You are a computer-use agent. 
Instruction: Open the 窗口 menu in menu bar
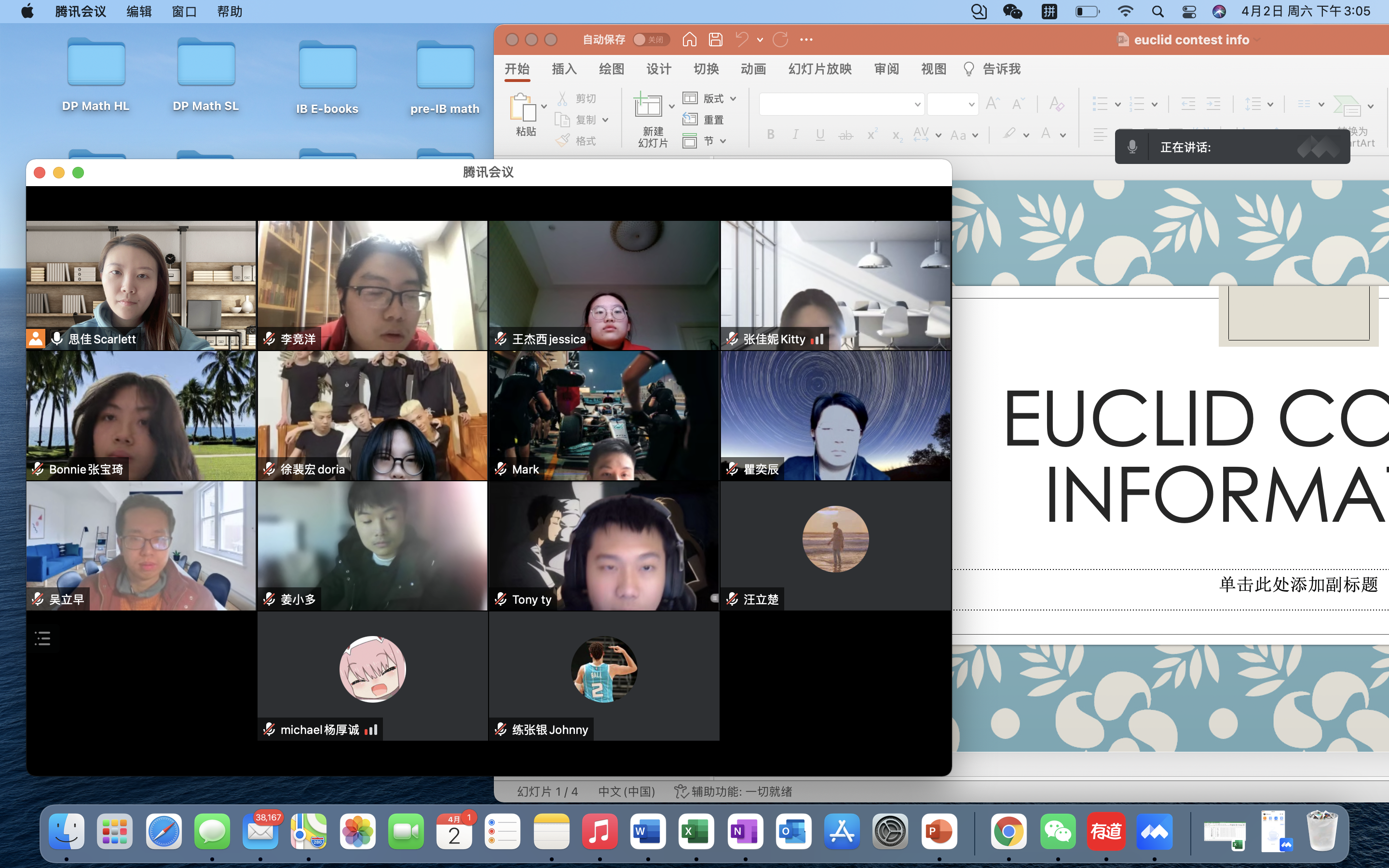(x=184, y=12)
